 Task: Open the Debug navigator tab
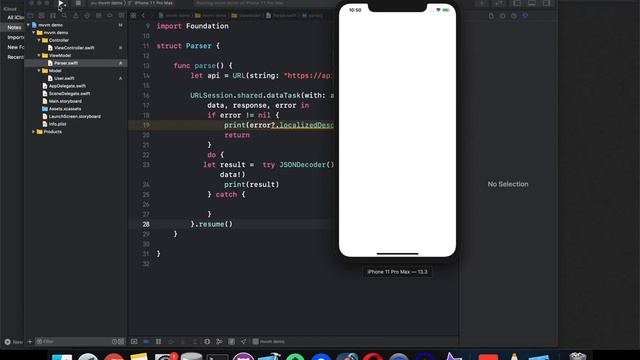click(99, 16)
